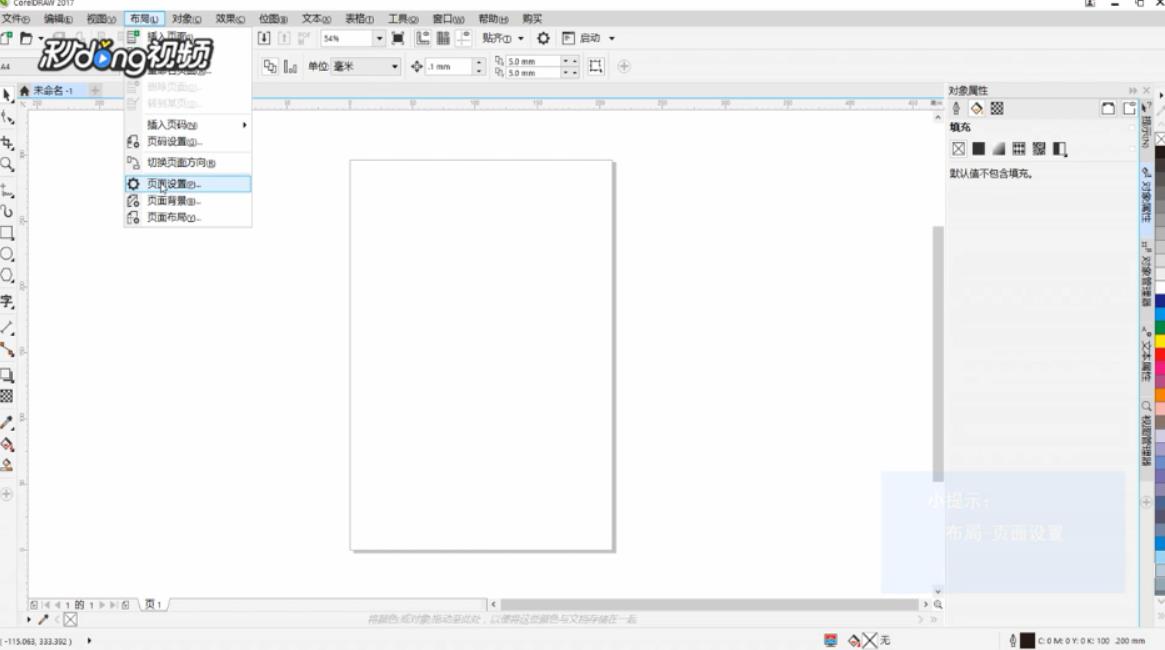Open the 效果 menu
This screenshot has height=650, width=1165.
[230, 19]
